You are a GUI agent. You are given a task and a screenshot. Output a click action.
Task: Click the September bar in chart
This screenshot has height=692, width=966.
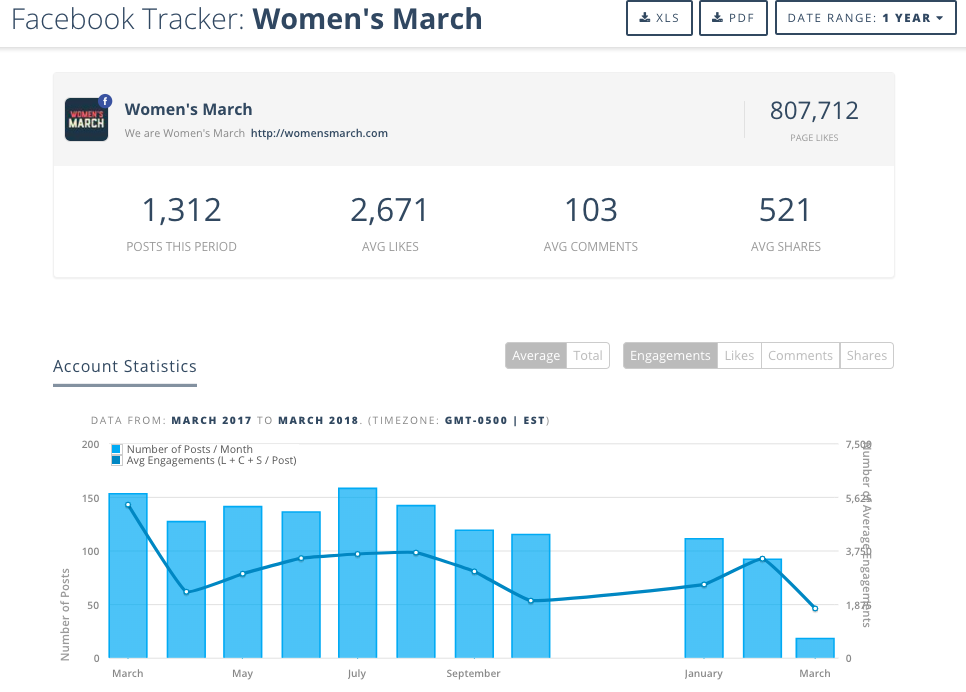point(474,594)
